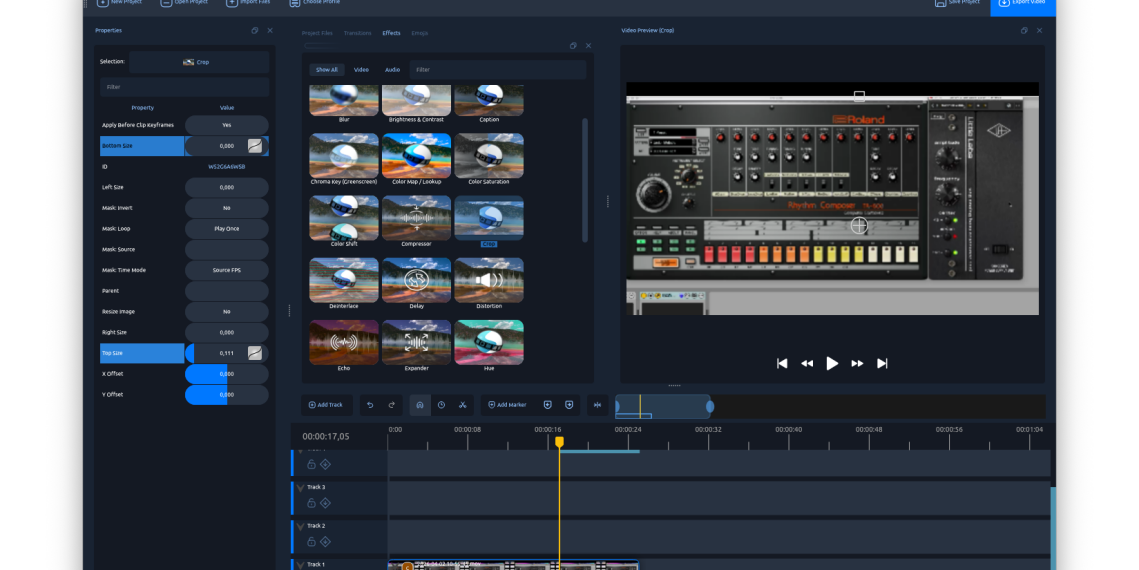Open the Selection dropdown showing Crop
The image size is (1139, 570).
coord(198,62)
